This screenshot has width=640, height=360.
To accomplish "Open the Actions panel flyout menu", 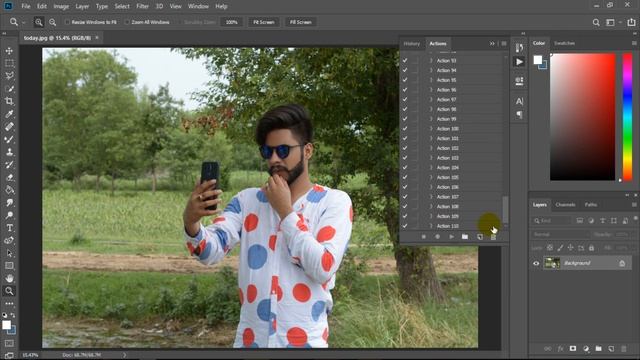I will coord(504,44).
